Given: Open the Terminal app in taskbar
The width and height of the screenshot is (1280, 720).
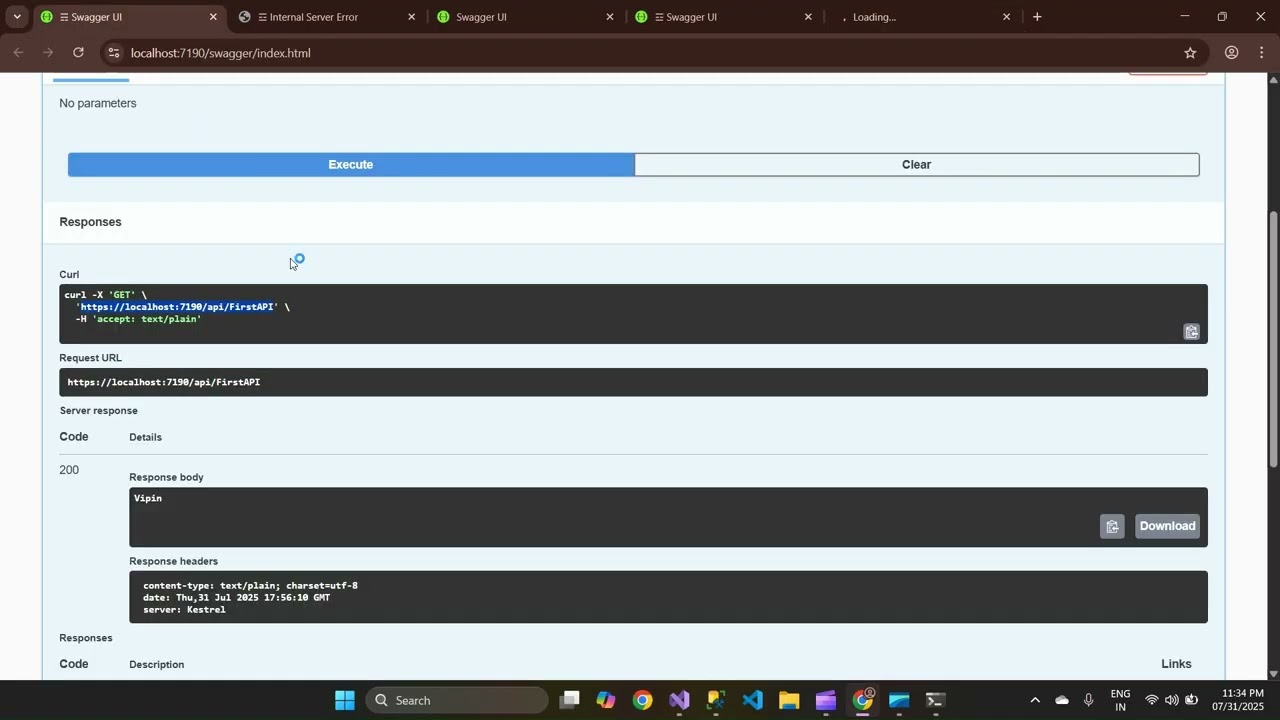Looking at the screenshot, I should [935, 700].
